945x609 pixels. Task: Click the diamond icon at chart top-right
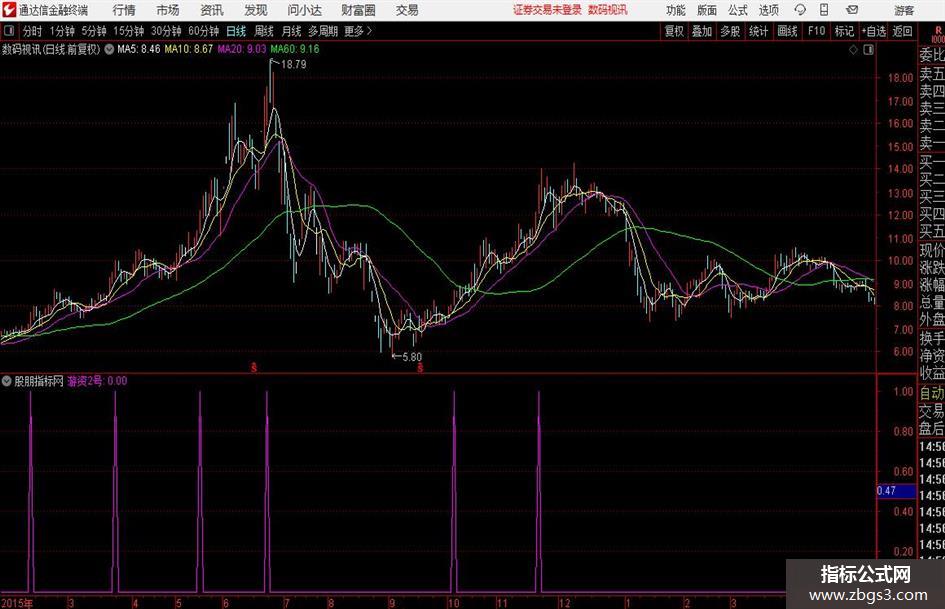[x=853, y=50]
